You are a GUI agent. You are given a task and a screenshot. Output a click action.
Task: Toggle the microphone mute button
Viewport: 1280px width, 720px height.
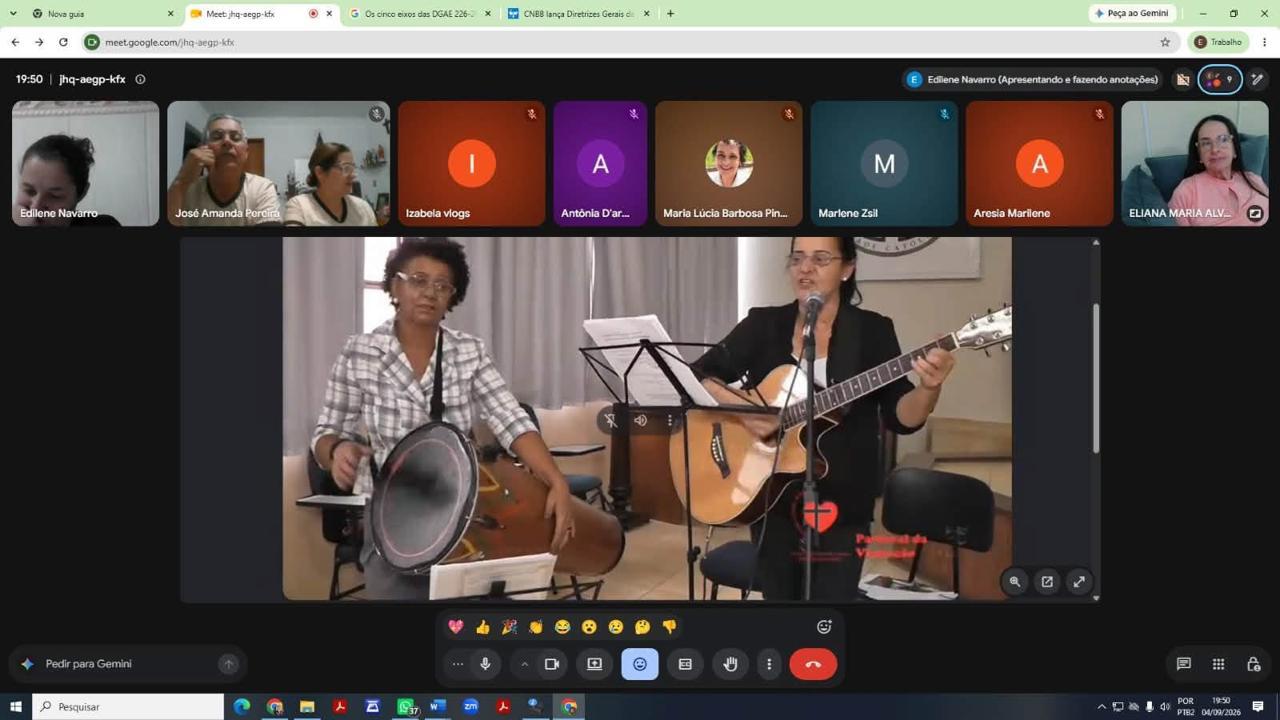(x=485, y=664)
